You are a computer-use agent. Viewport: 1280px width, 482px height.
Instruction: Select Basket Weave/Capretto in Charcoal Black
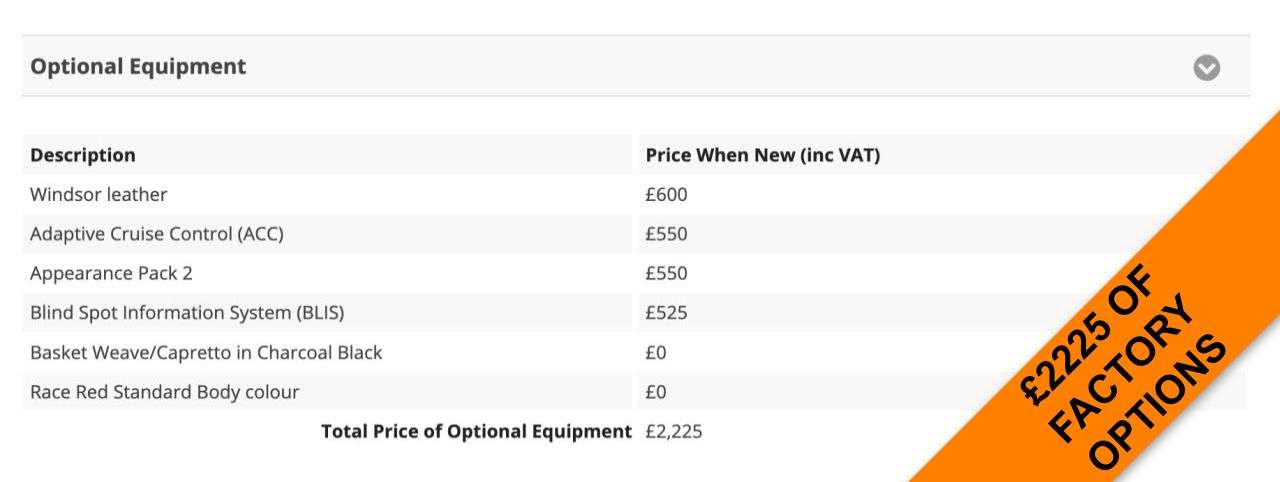pos(206,352)
